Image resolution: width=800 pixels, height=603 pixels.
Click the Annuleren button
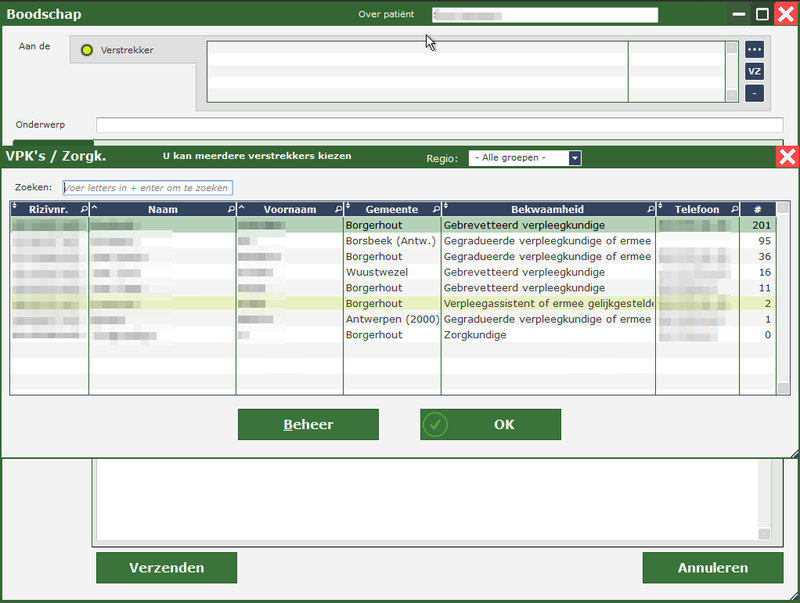[712, 568]
